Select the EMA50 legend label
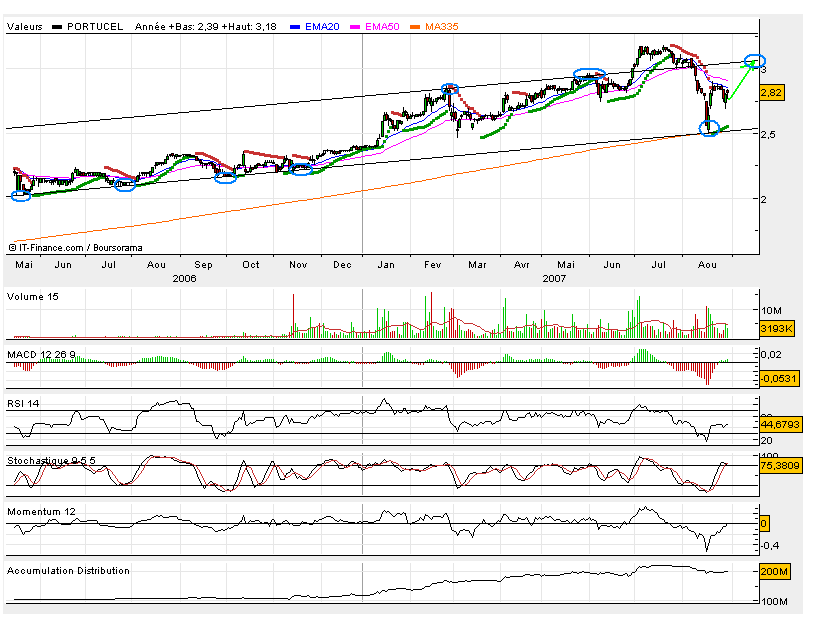The width and height of the screenshot is (816, 627). click(382, 27)
